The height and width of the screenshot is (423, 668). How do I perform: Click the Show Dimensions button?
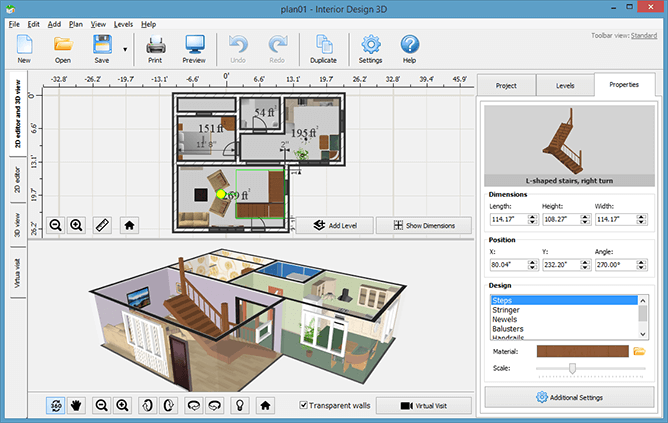[x=424, y=225]
